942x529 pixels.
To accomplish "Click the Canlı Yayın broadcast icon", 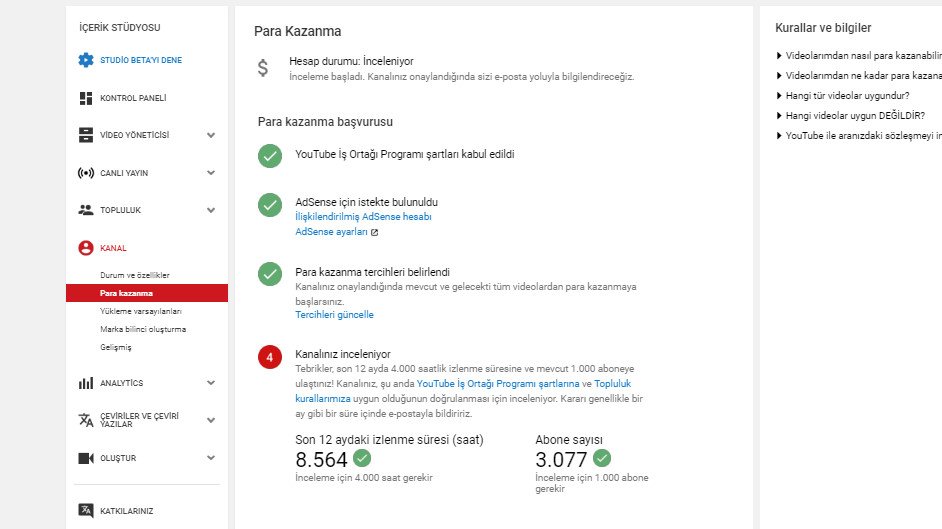I will pos(86,173).
